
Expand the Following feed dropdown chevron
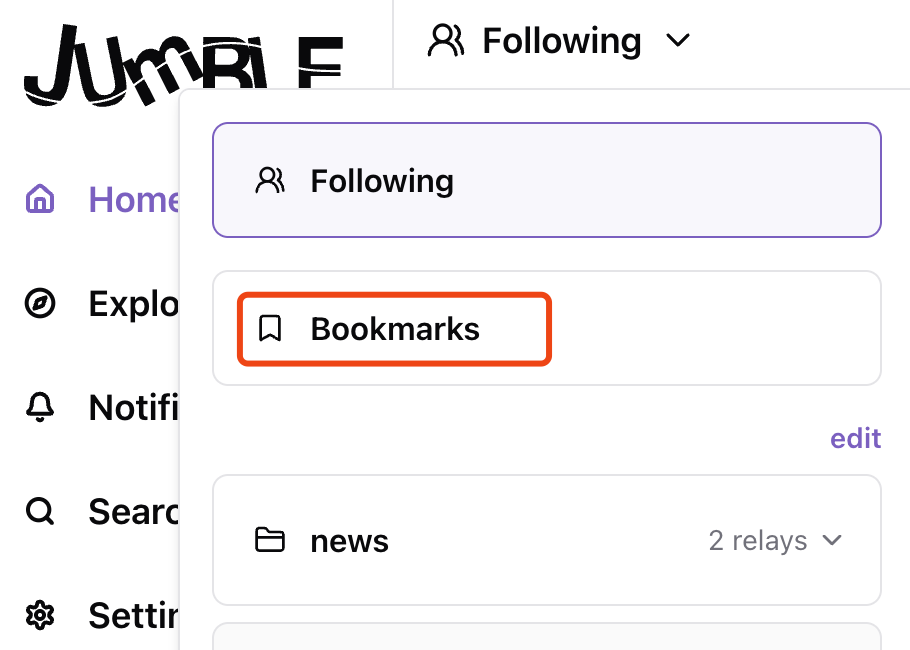point(678,41)
